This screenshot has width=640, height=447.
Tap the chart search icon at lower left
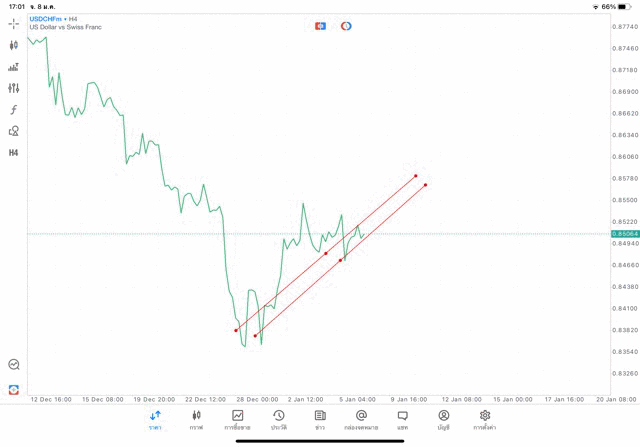(14, 365)
